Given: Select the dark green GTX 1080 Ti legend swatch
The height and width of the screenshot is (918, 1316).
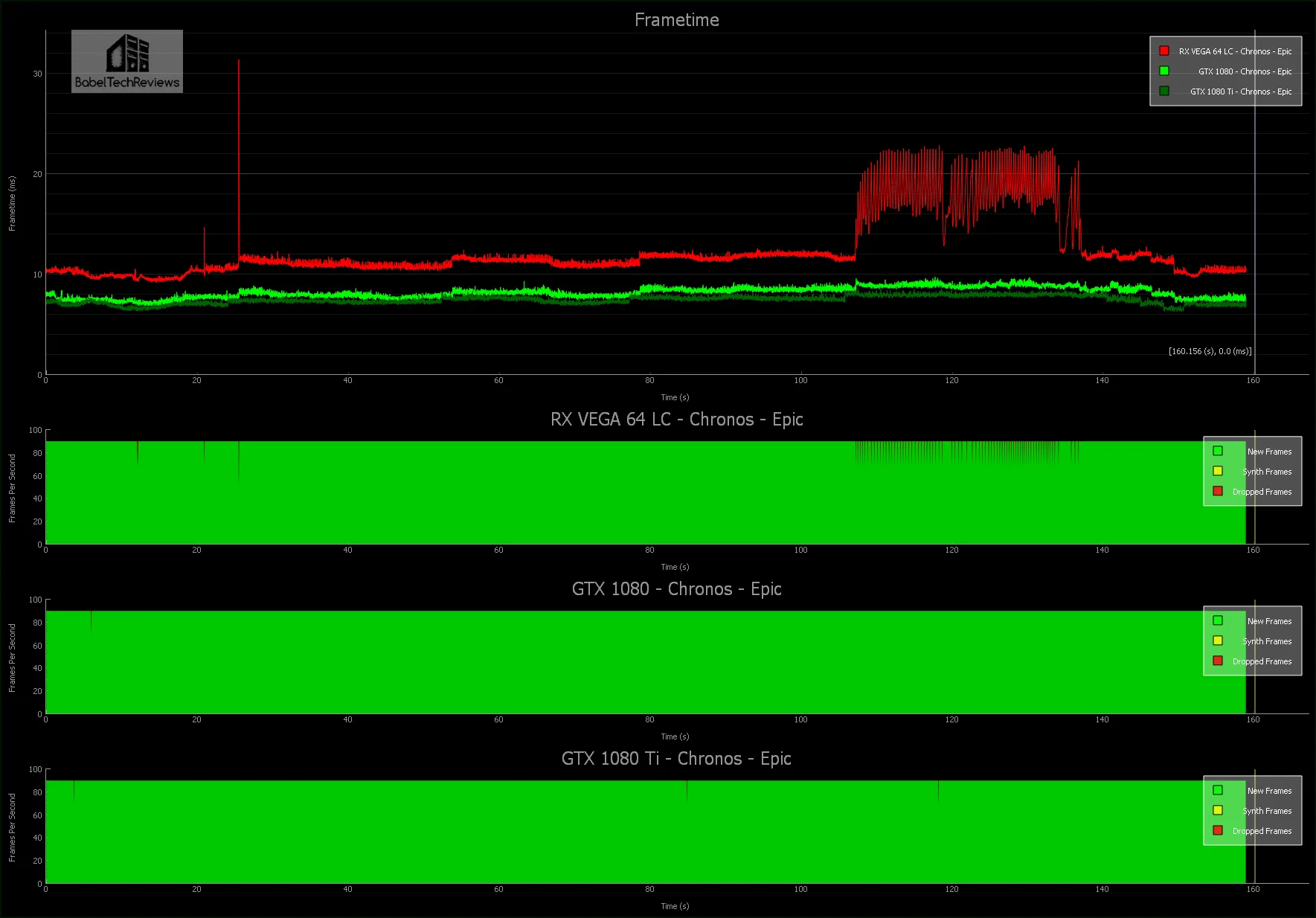Looking at the screenshot, I should pyautogui.click(x=1164, y=92).
